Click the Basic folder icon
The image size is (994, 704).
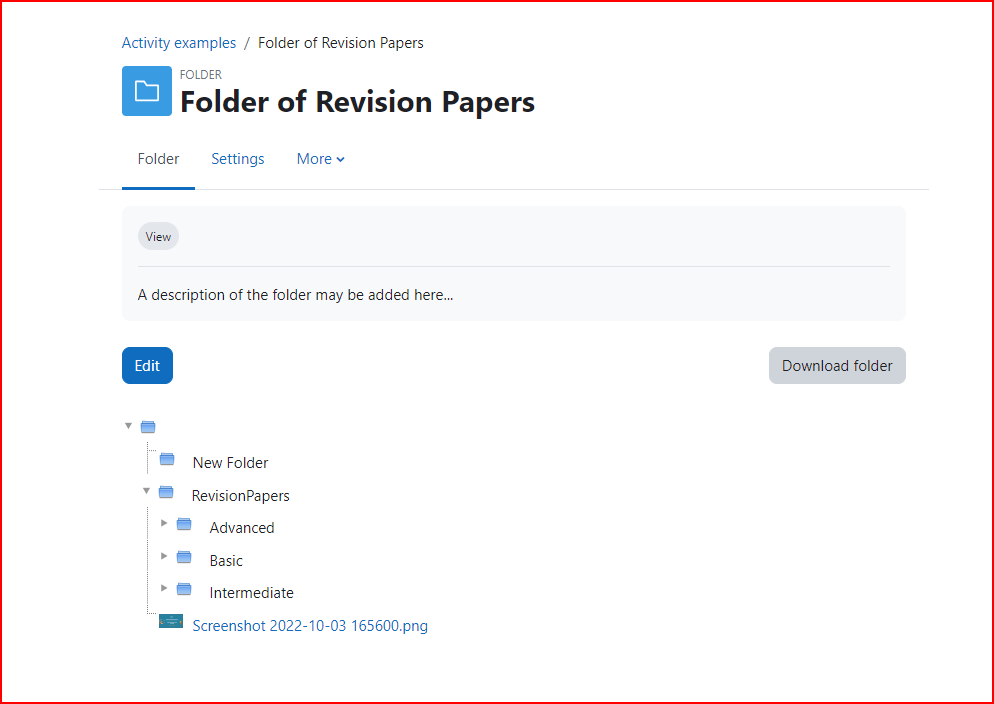184,557
